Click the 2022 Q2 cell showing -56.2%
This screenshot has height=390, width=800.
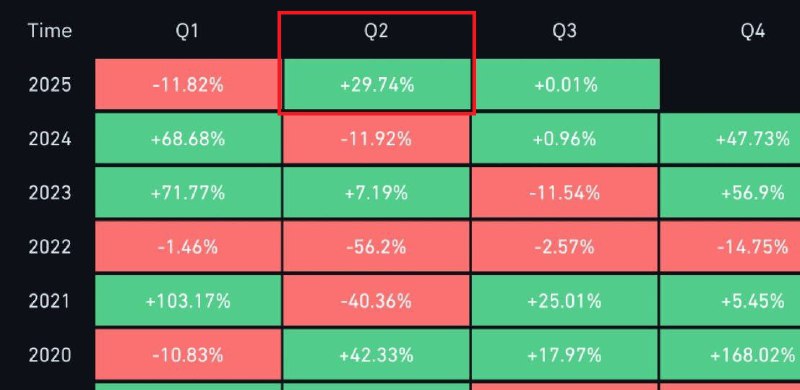click(376, 247)
